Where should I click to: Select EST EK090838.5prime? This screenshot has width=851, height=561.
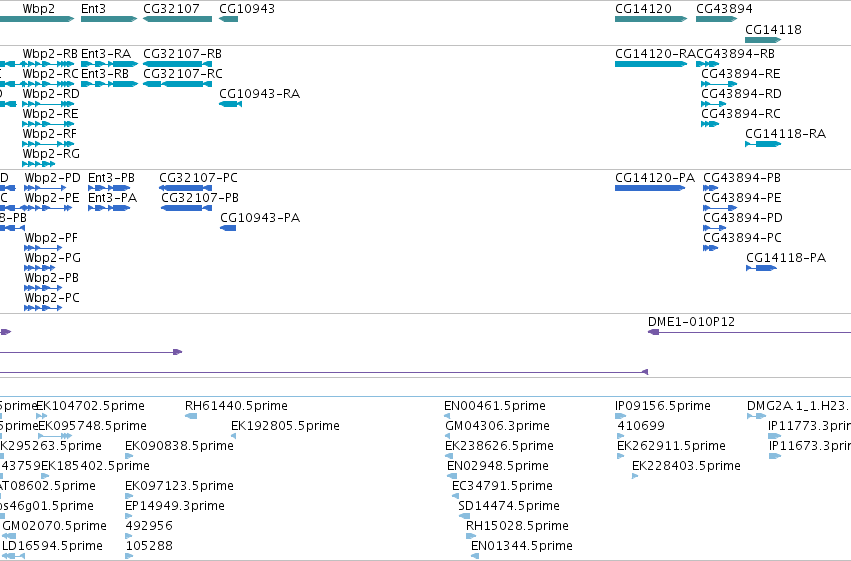tap(129, 456)
